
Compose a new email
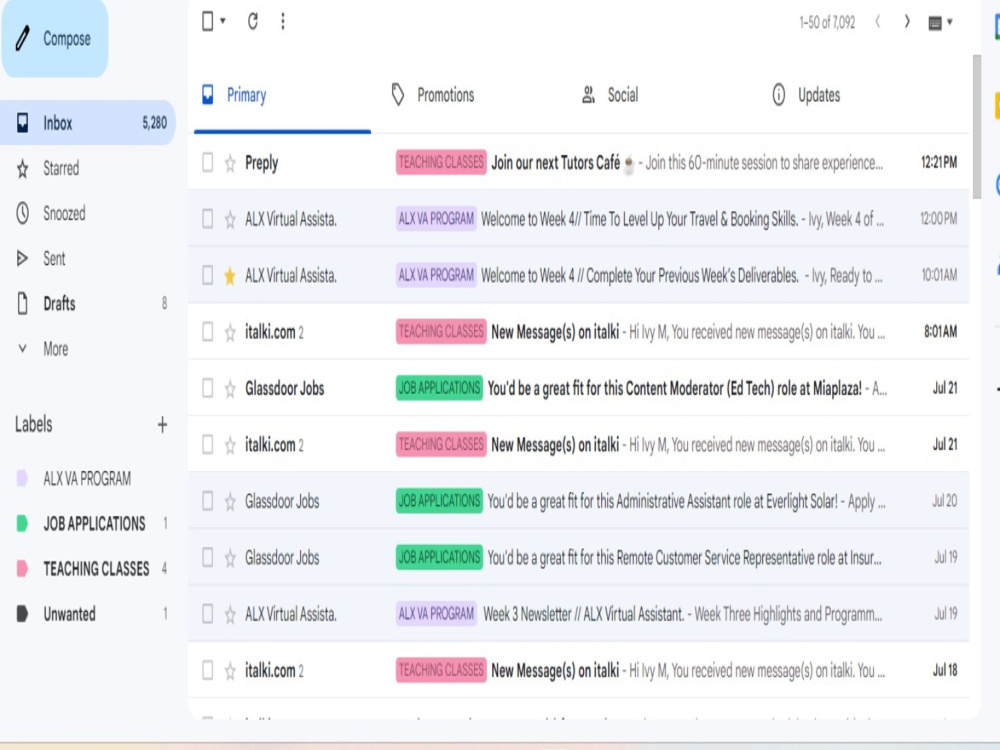coord(55,38)
